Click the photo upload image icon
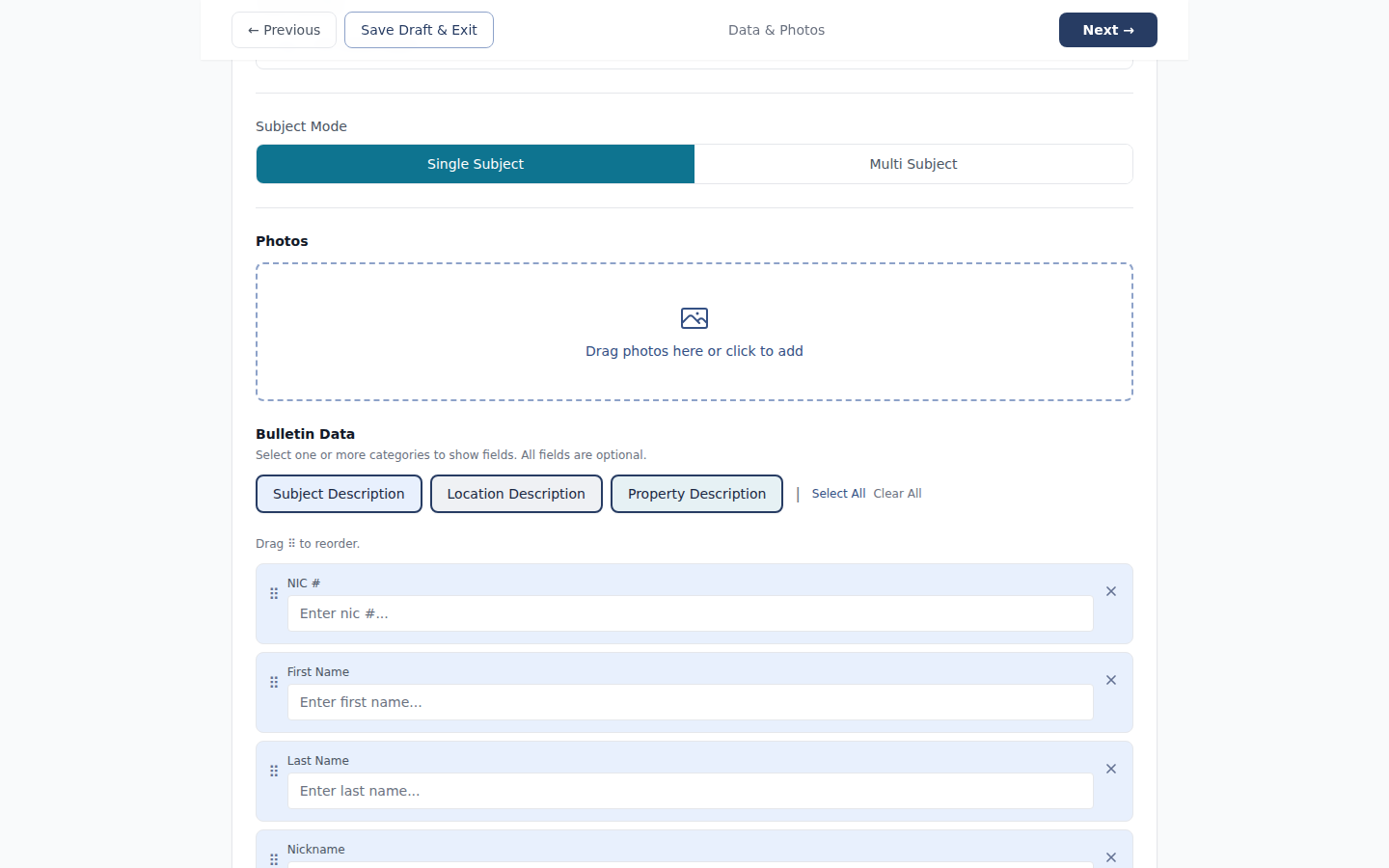The image size is (1389, 868). 694,318
